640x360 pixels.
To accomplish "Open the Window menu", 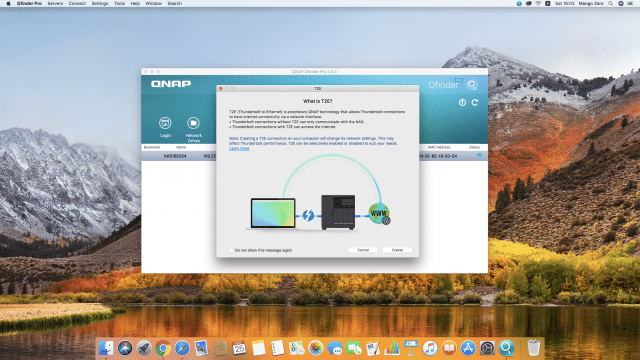I will [x=153, y=3].
